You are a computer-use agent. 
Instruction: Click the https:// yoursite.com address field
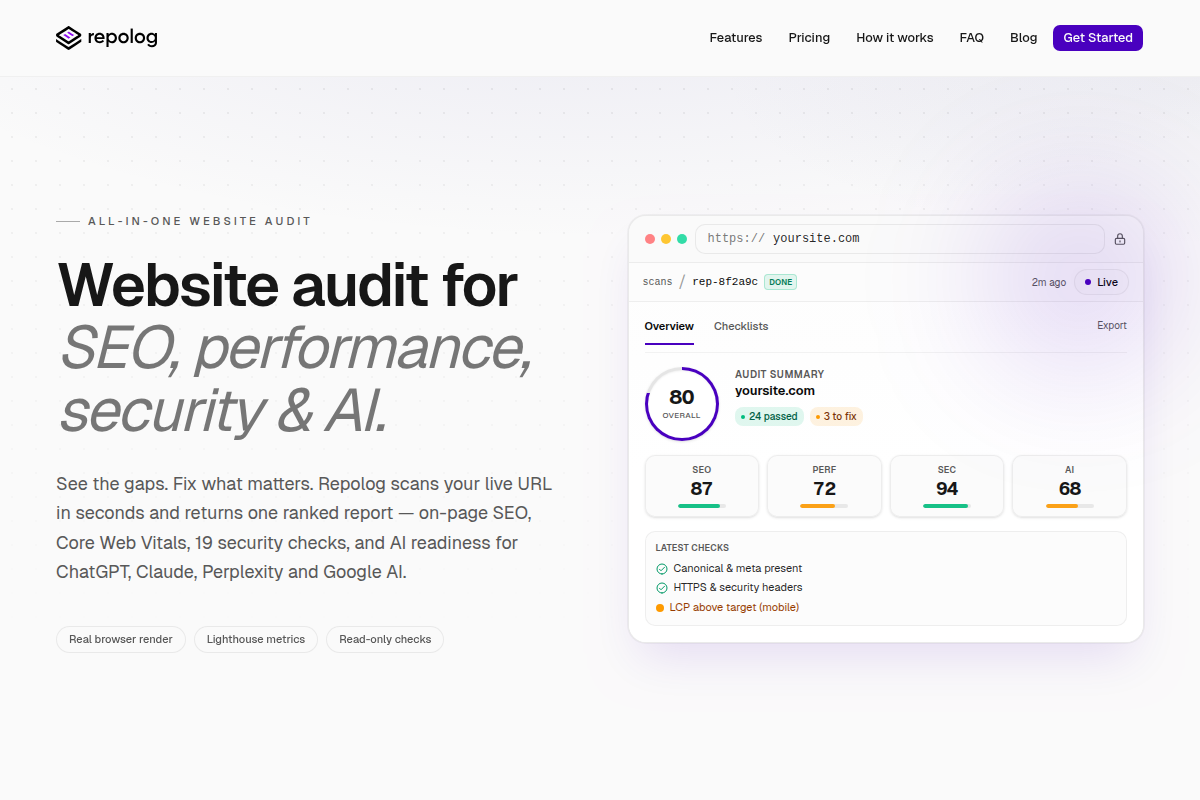[x=900, y=239]
